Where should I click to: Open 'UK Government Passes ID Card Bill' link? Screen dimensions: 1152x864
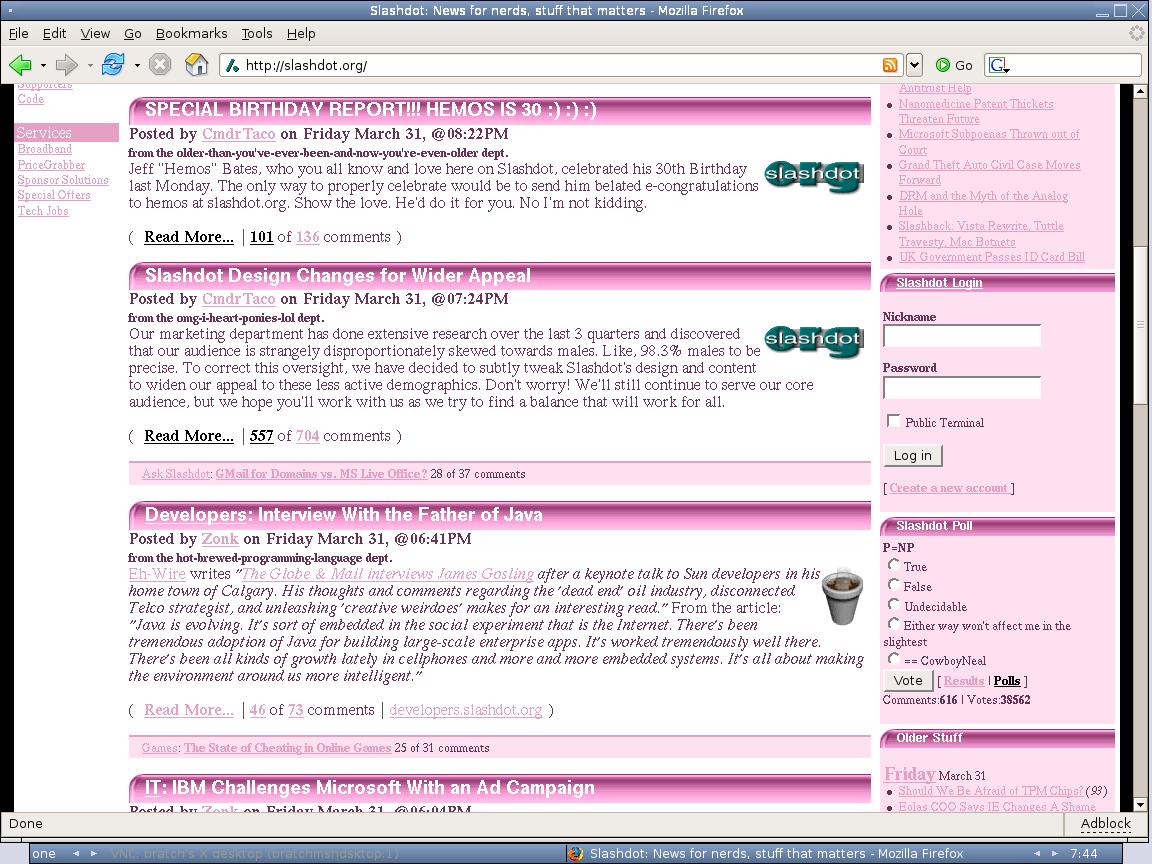[992, 257]
